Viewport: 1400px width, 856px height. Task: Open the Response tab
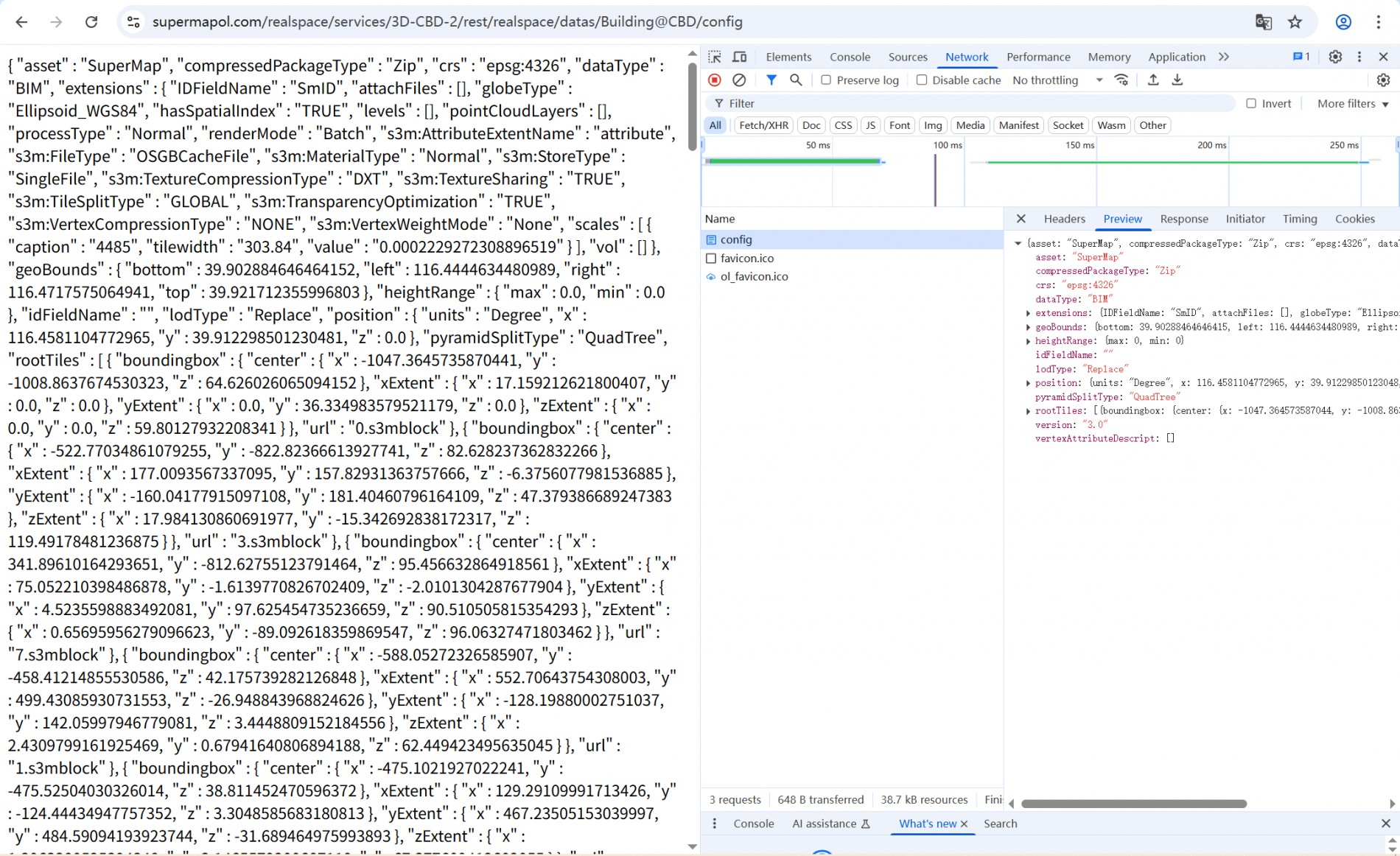pyautogui.click(x=1184, y=219)
